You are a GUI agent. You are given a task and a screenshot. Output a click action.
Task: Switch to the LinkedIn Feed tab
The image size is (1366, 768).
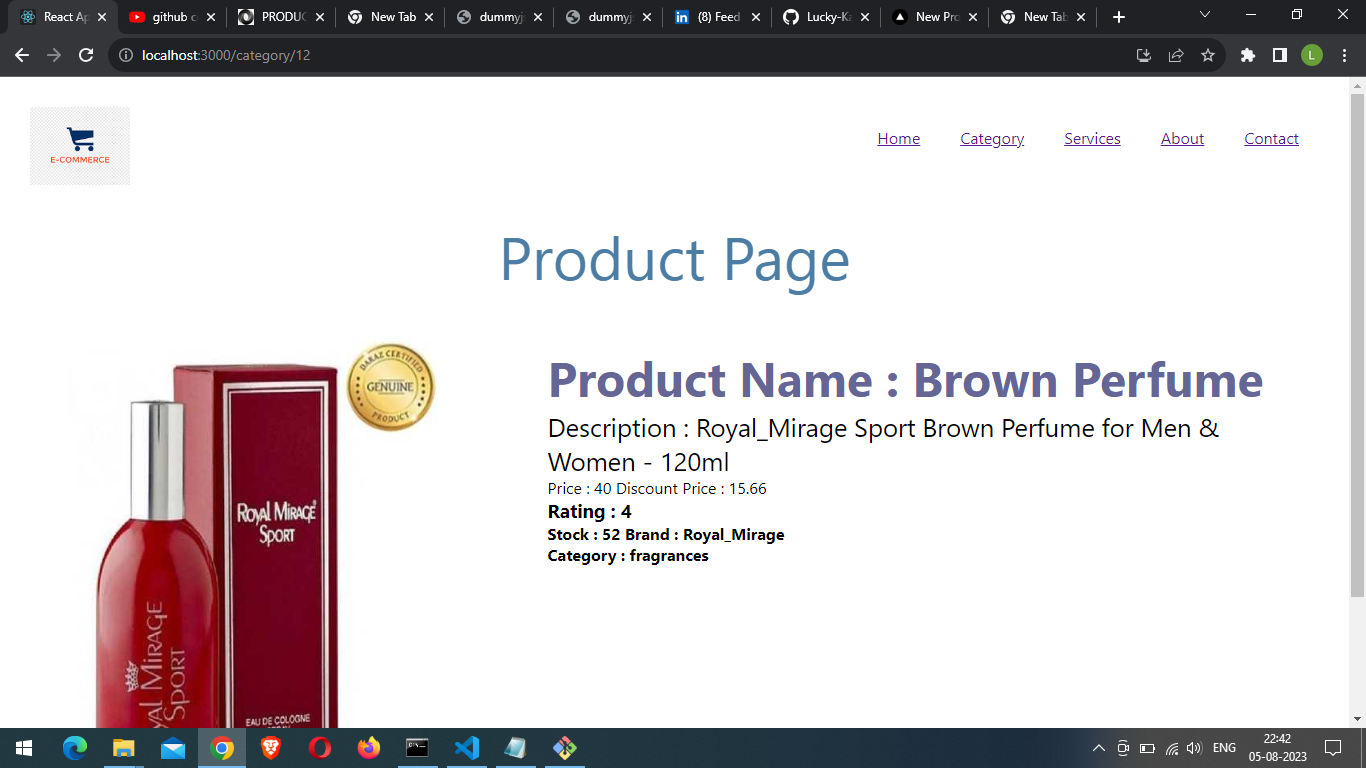[x=715, y=16]
